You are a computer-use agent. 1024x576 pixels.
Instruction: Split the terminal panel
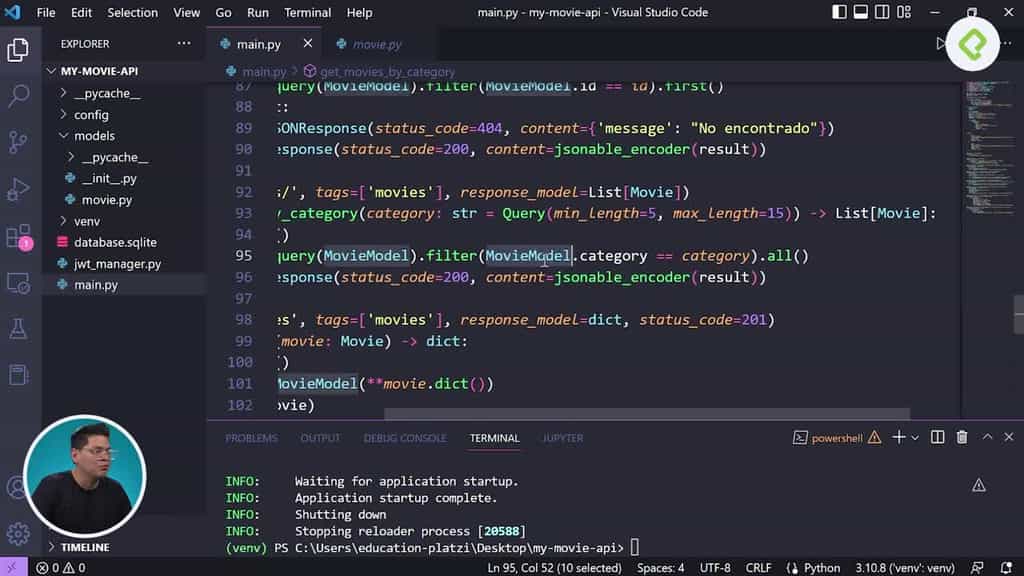(x=936, y=437)
